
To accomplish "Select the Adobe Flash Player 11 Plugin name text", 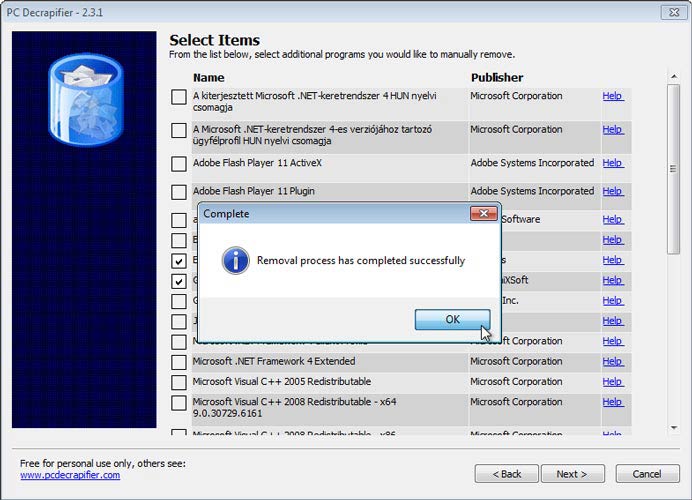I will pyautogui.click(x=254, y=191).
